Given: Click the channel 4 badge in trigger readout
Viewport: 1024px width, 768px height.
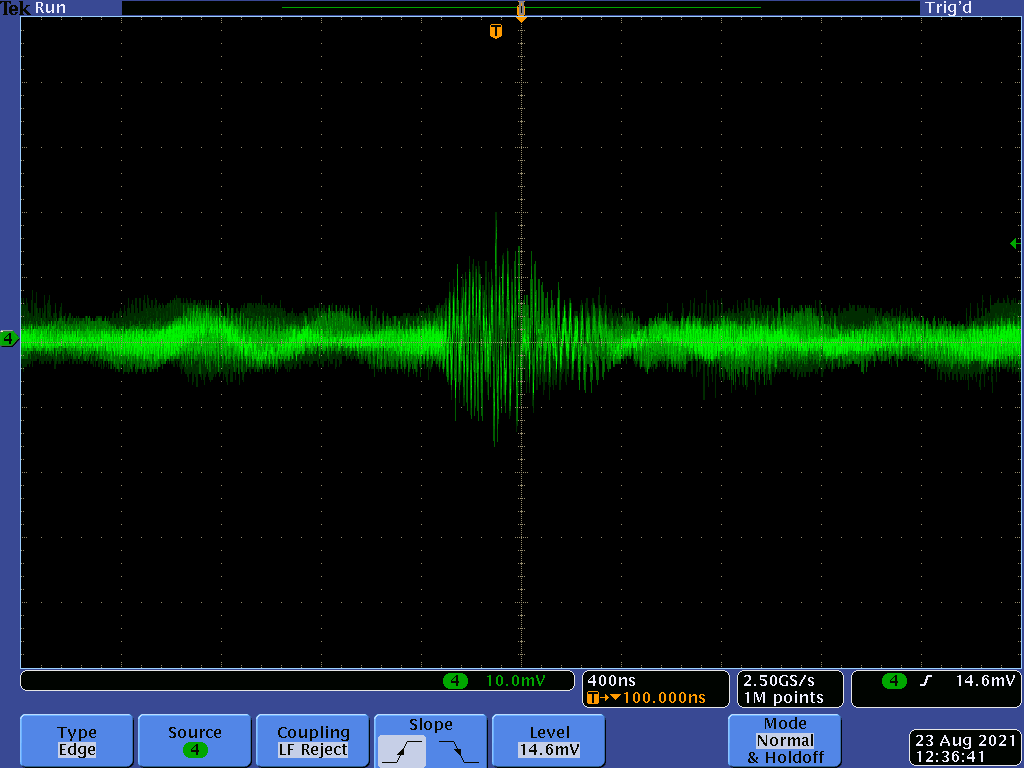Looking at the screenshot, I should click(894, 681).
